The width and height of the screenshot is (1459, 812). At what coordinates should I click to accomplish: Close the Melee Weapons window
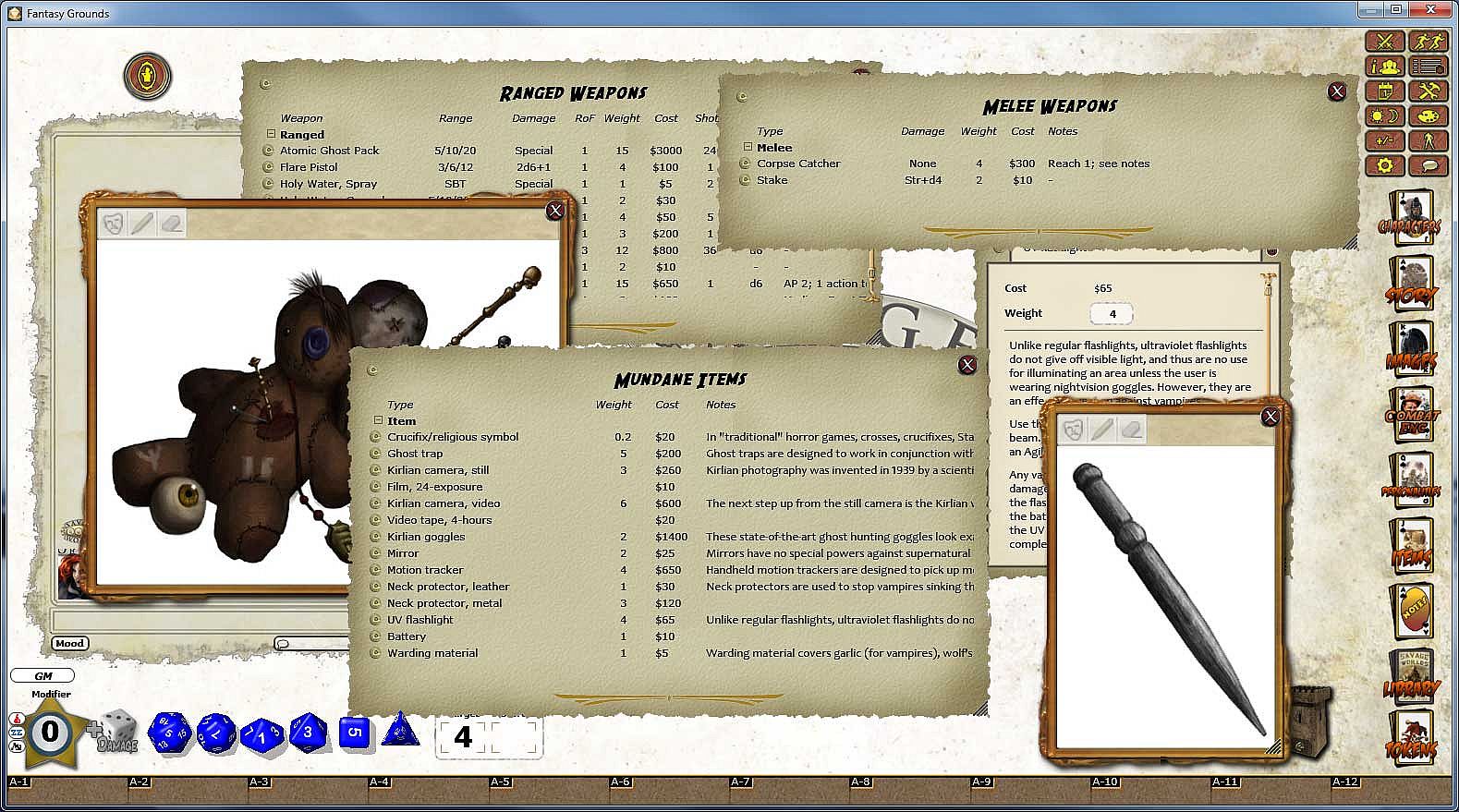pos(1337,91)
